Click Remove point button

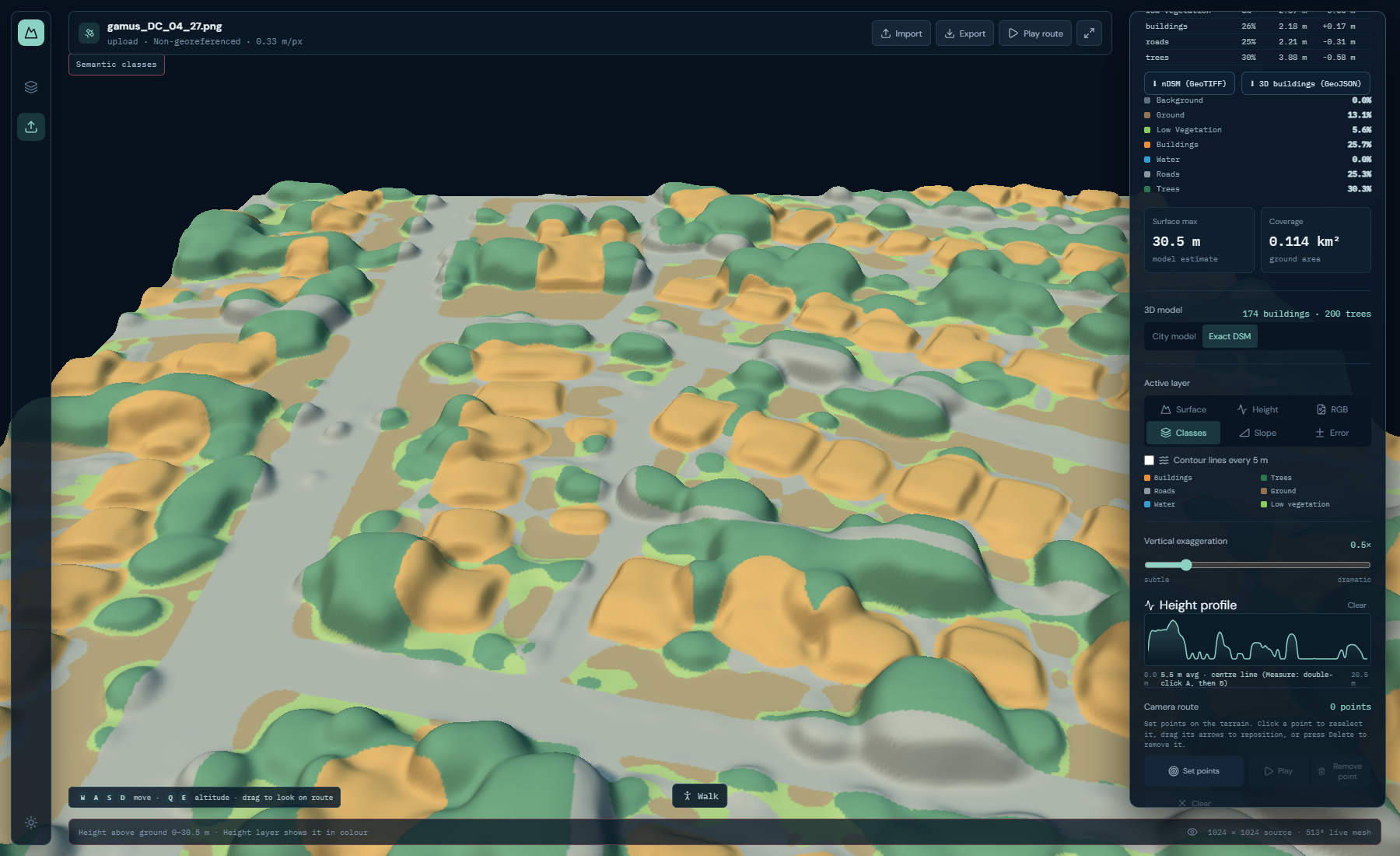[1340, 771]
